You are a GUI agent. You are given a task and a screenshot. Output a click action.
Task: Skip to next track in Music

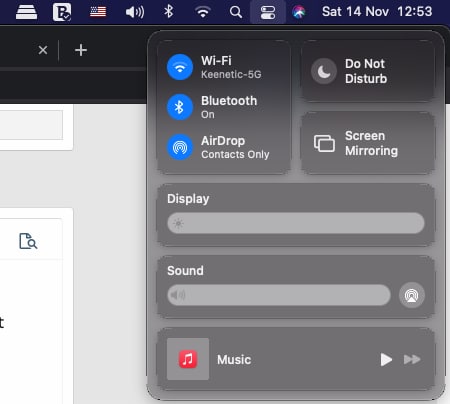click(x=412, y=359)
